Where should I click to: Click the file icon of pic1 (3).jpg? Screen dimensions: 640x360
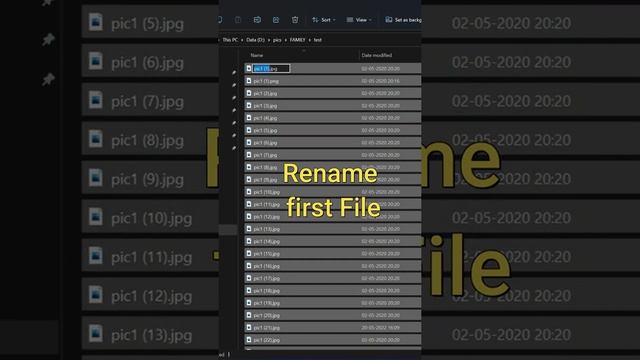click(x=249, y=105)
